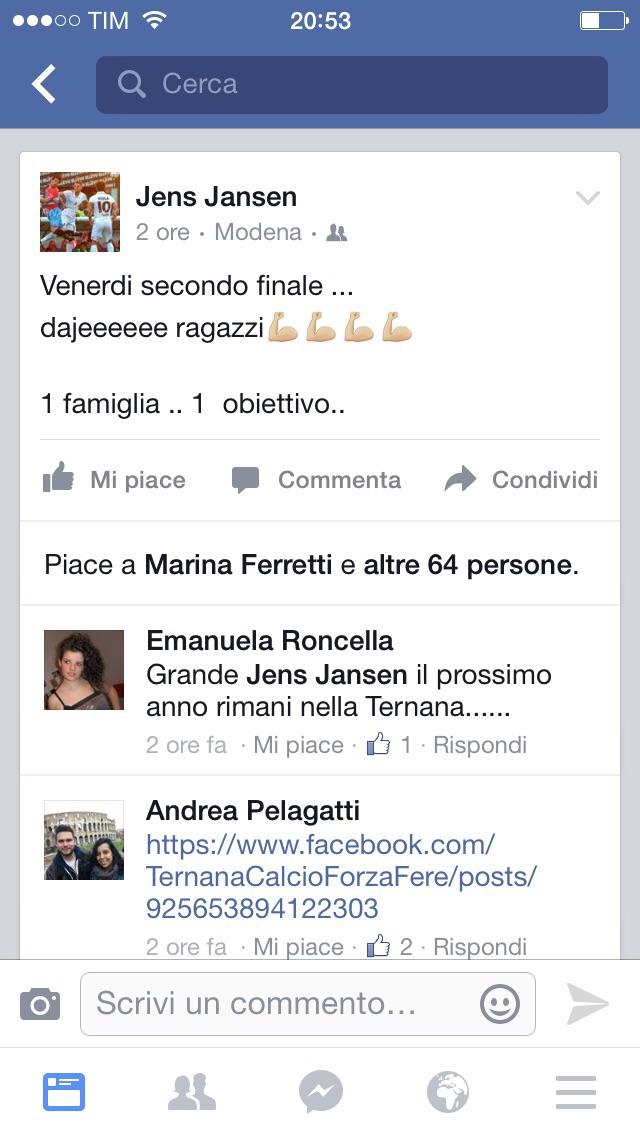The width and height of the screenshot is (640, 1136).
Task: Reply to Emanuela Roncella's comment with Rispondi
Action: [480, 745]
